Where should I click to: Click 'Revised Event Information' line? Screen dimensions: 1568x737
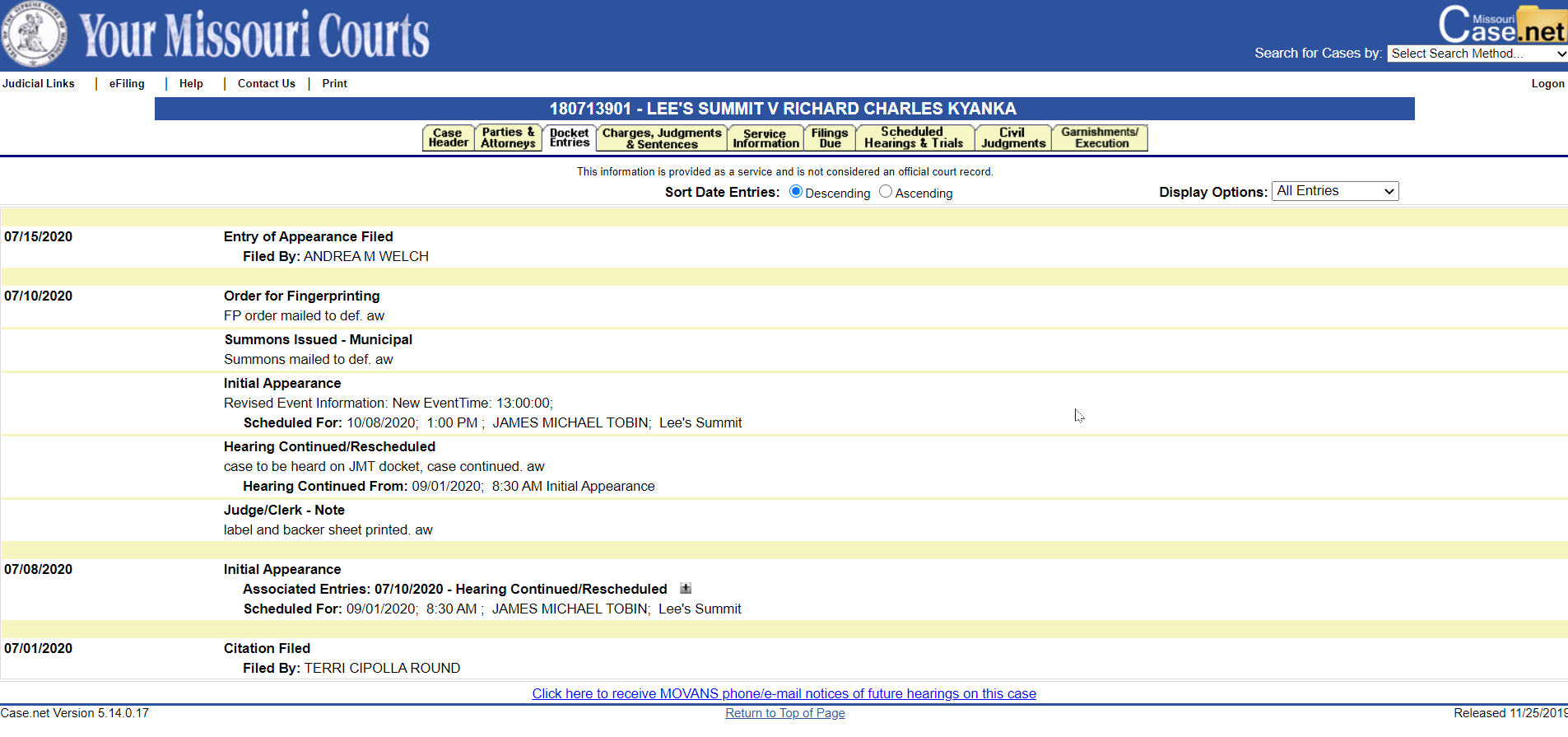(389, 403)
